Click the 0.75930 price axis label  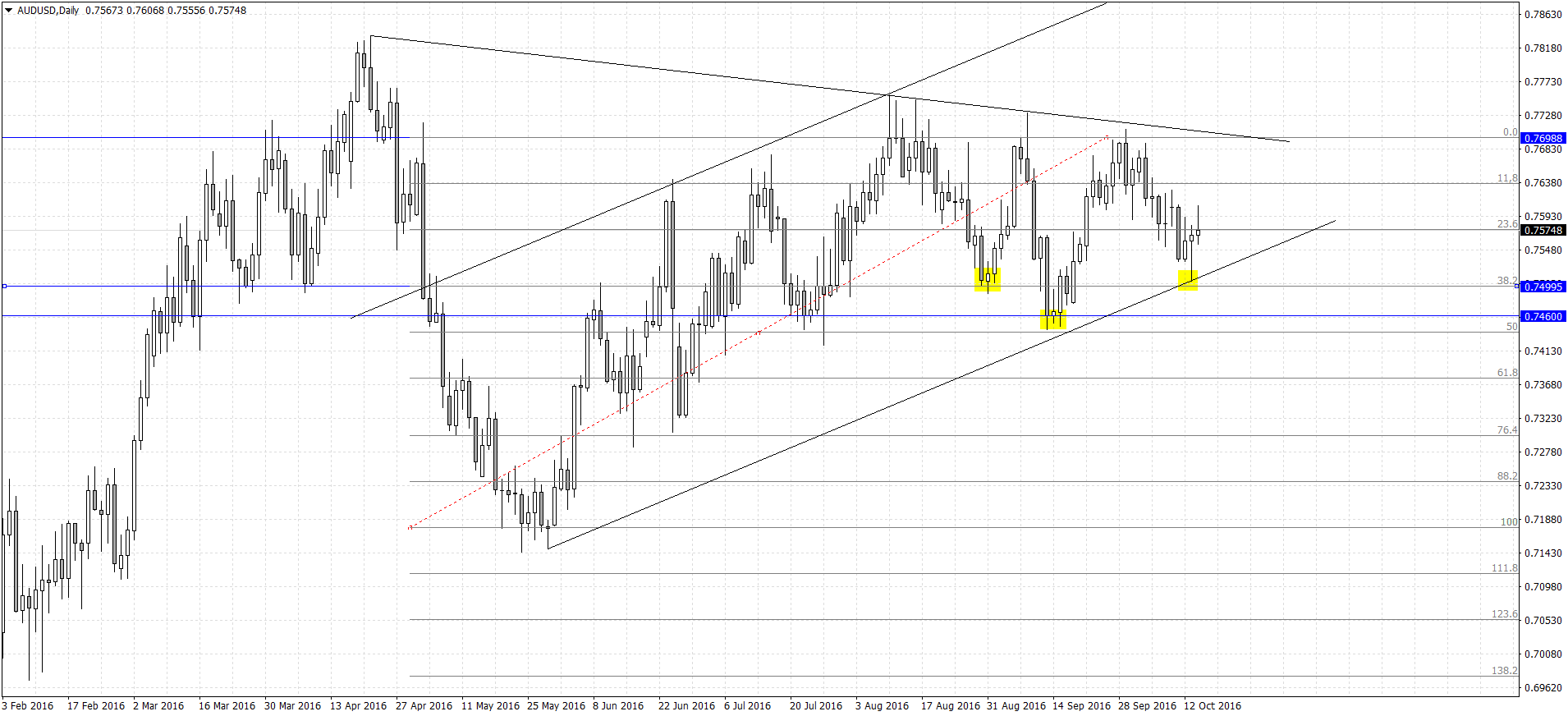click(1543, 217)
